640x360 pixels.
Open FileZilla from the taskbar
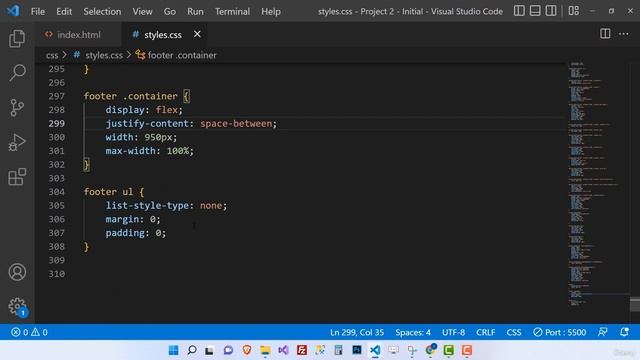[302, 350]
